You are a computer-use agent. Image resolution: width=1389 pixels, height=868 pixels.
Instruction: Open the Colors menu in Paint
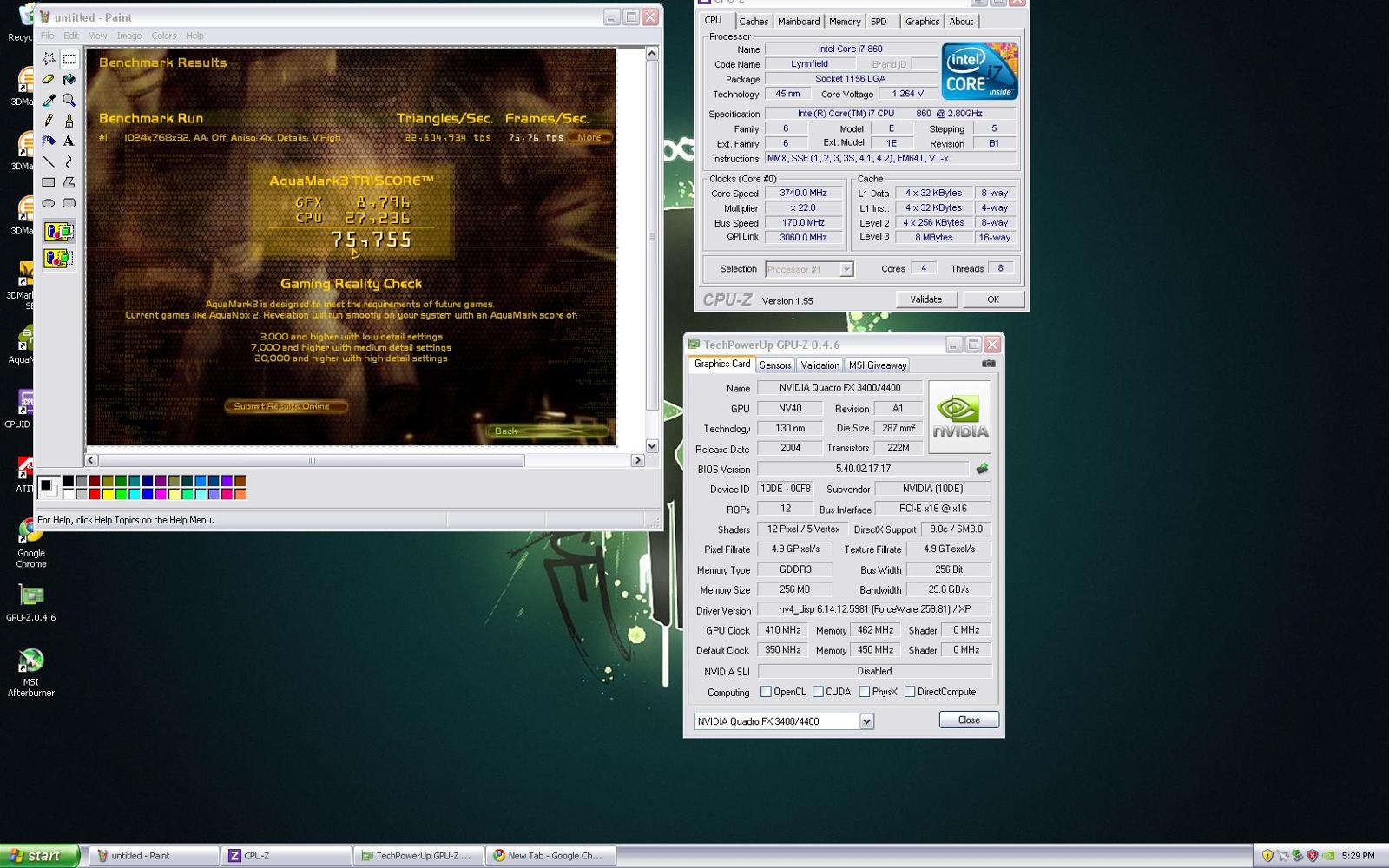163,36
